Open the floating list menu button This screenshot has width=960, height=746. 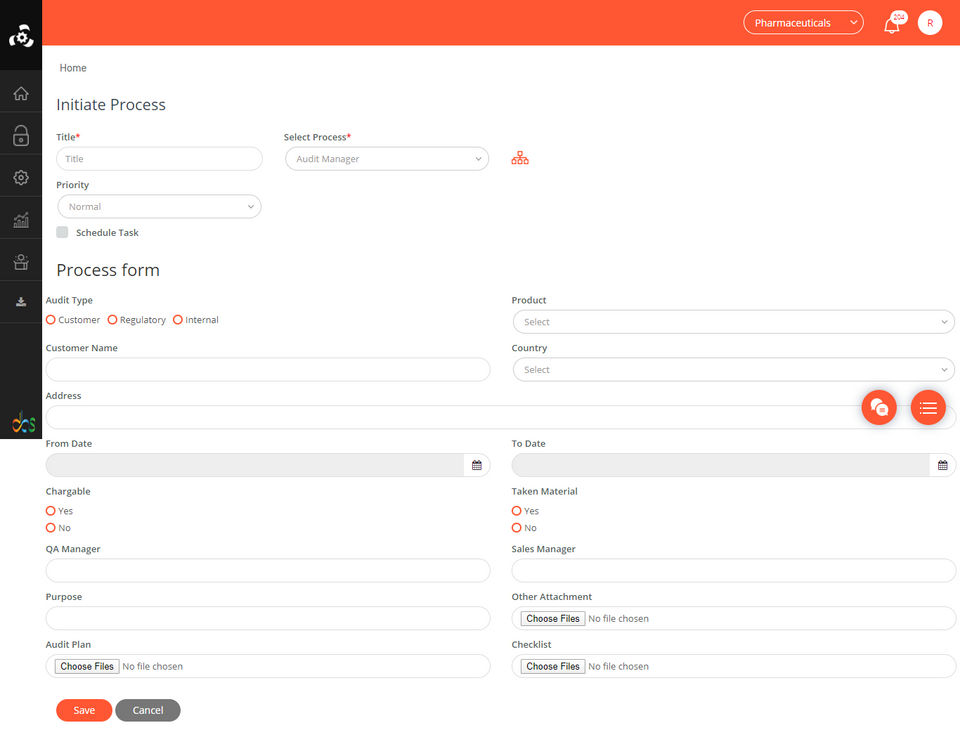tap(928, 407)
